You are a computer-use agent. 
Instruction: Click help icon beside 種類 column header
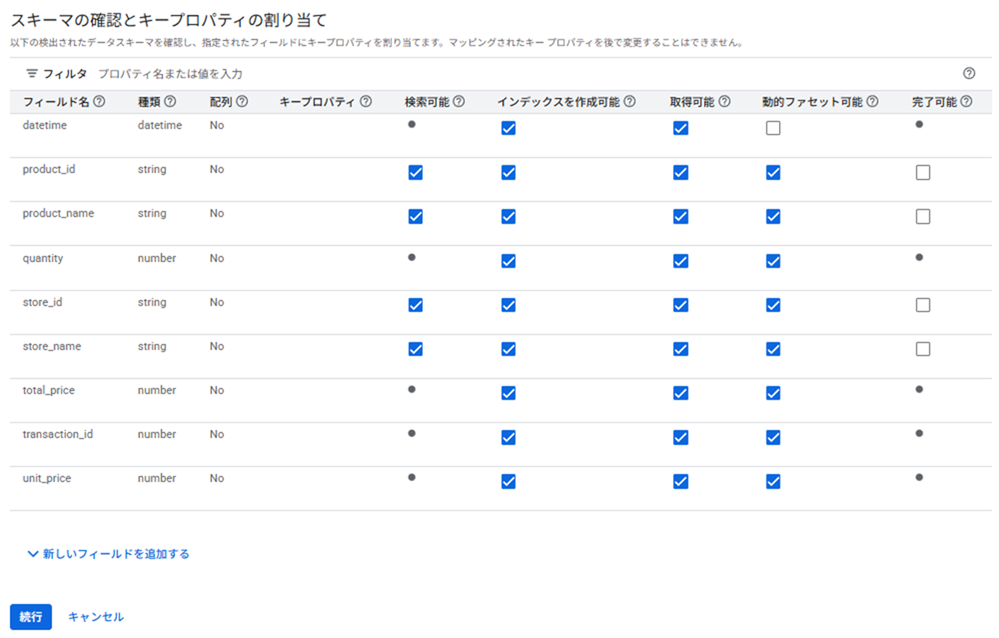pyautogui.click(x=171, y=101)
